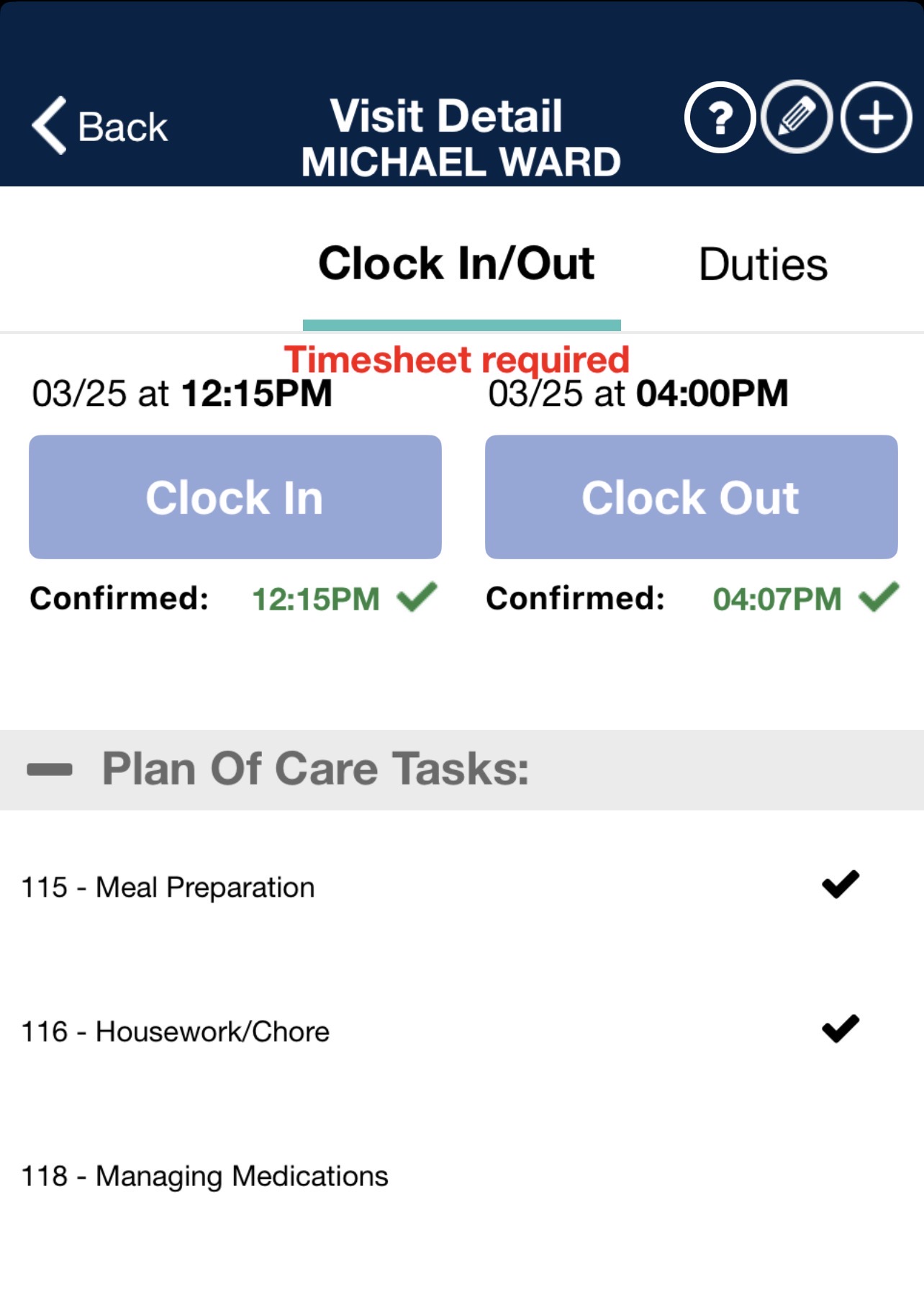Tap green checkmark beside 04:07PM confirmed time
Image resolution: width=924 pixels, height=1302 pixels.
click(879, 597)
